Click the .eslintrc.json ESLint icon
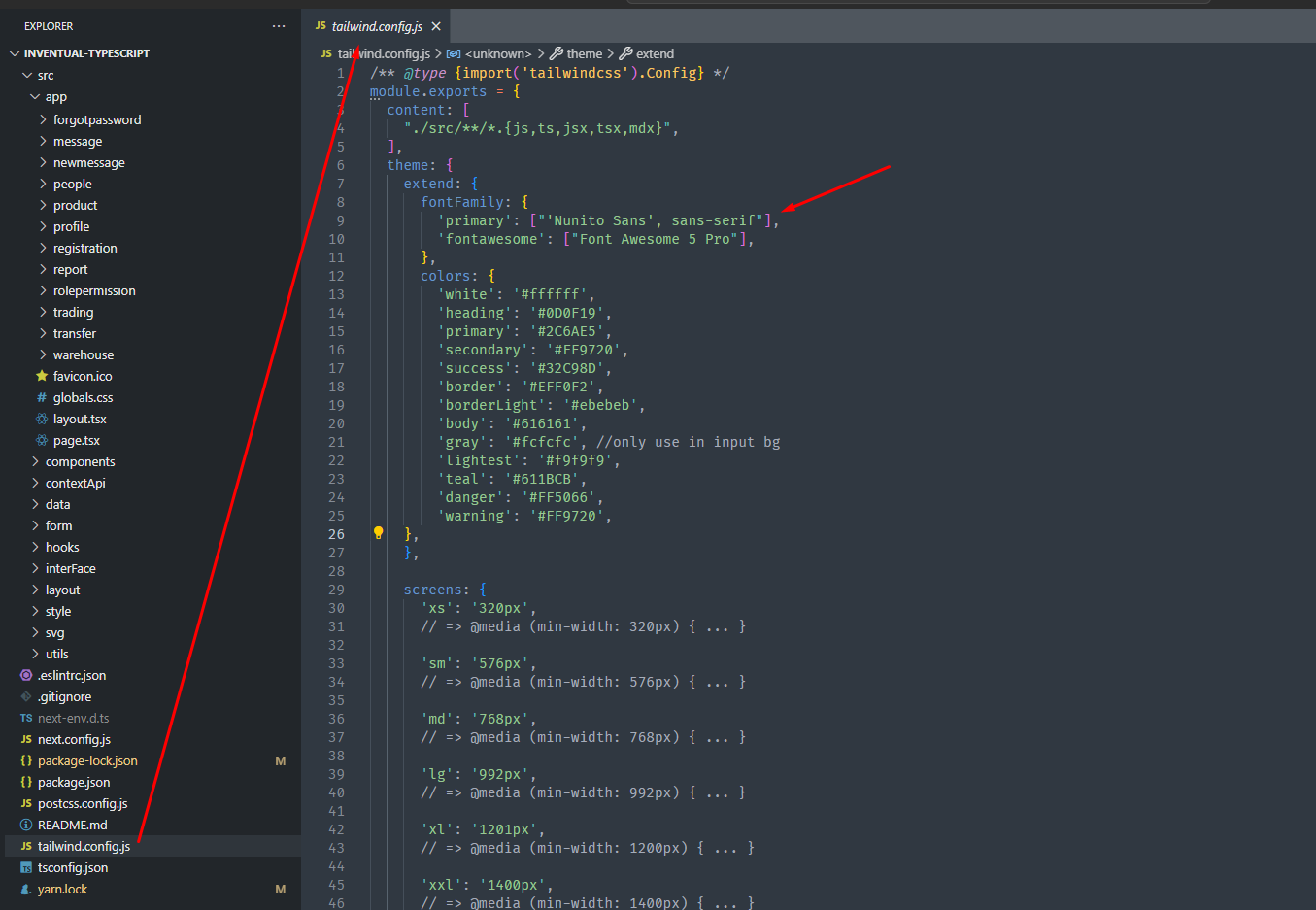The height and width of the screenshot is (910, 1316). click(26, 675)
